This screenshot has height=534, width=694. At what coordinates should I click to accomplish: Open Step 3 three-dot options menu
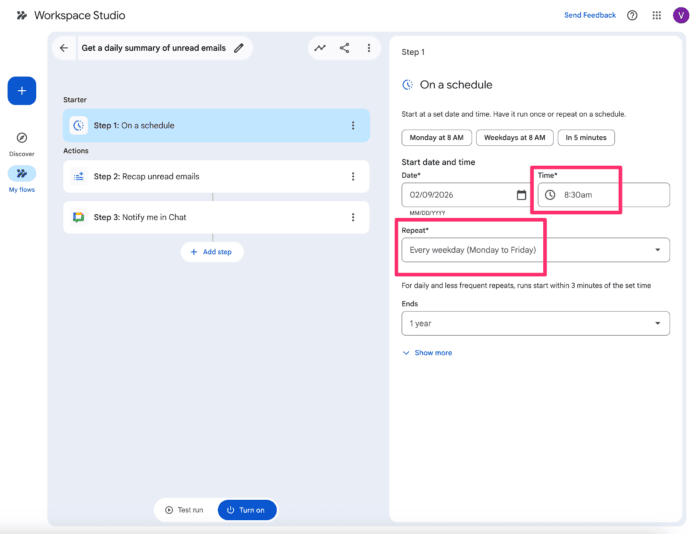[x=353, y=218]
